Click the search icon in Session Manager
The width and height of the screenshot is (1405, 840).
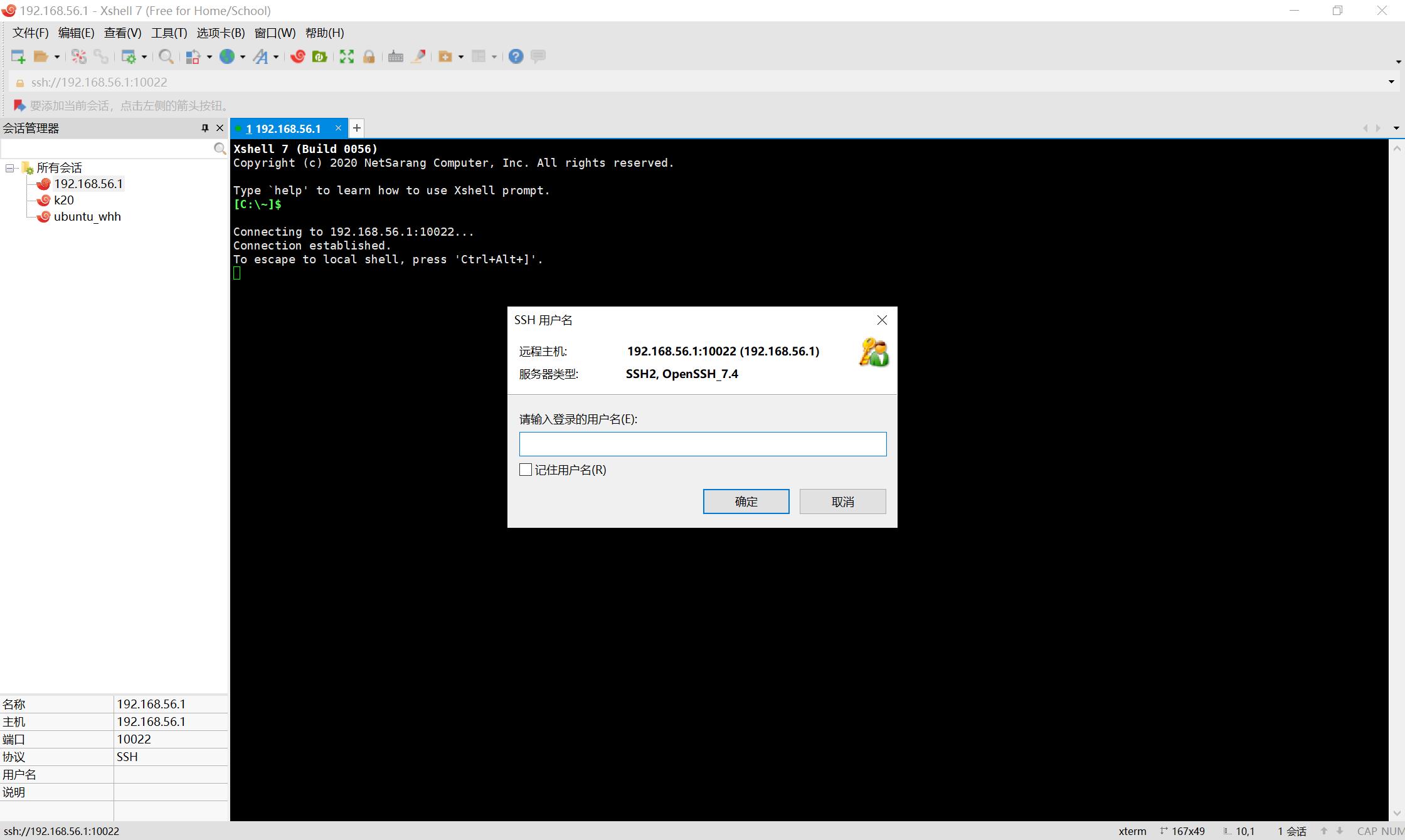[x=220, y=149]
